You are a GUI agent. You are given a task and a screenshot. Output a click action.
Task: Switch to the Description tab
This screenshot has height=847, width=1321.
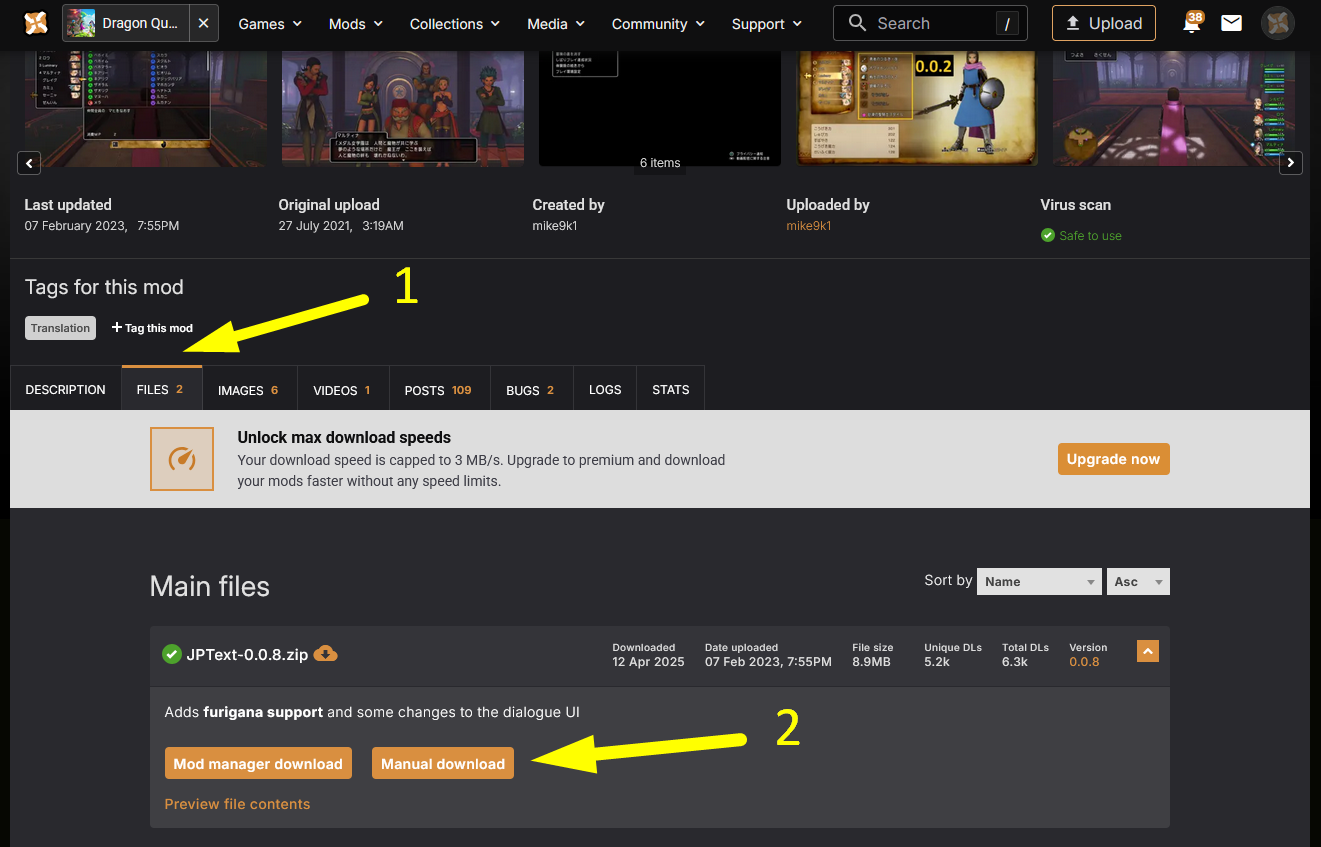point(65,390)
